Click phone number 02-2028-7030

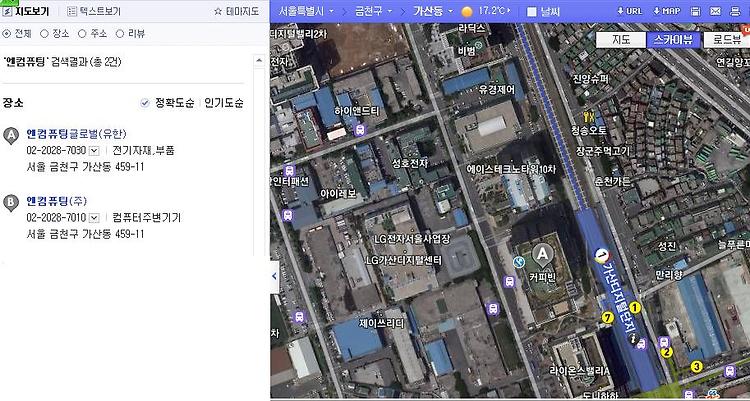[56, 151]
